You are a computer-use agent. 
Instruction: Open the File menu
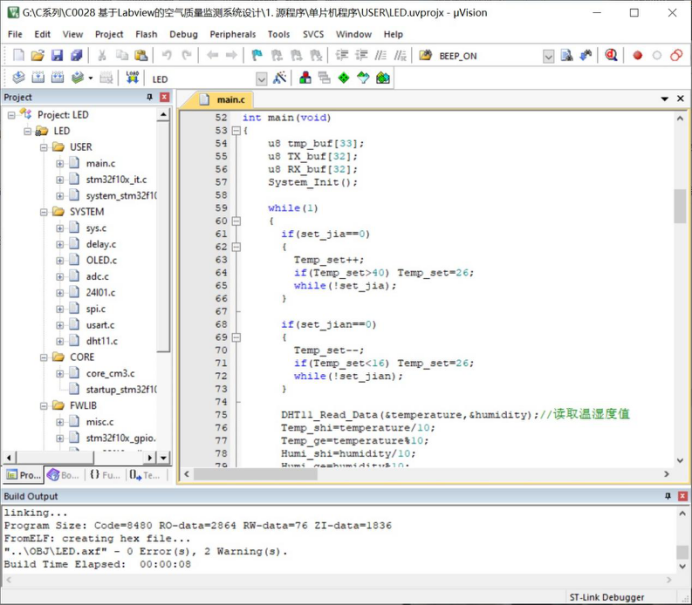coord(15,34)
